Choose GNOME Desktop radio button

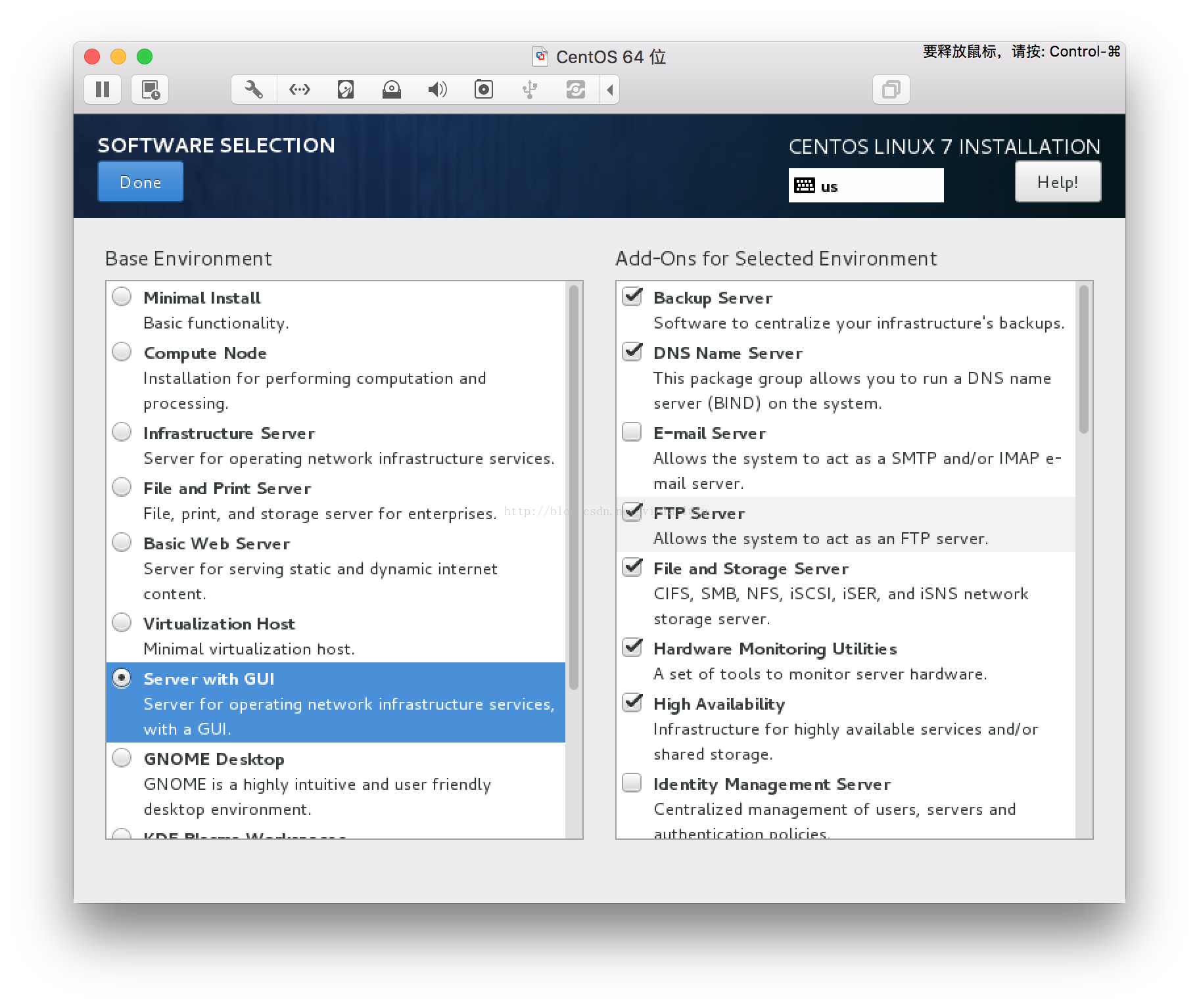(122, 758)
